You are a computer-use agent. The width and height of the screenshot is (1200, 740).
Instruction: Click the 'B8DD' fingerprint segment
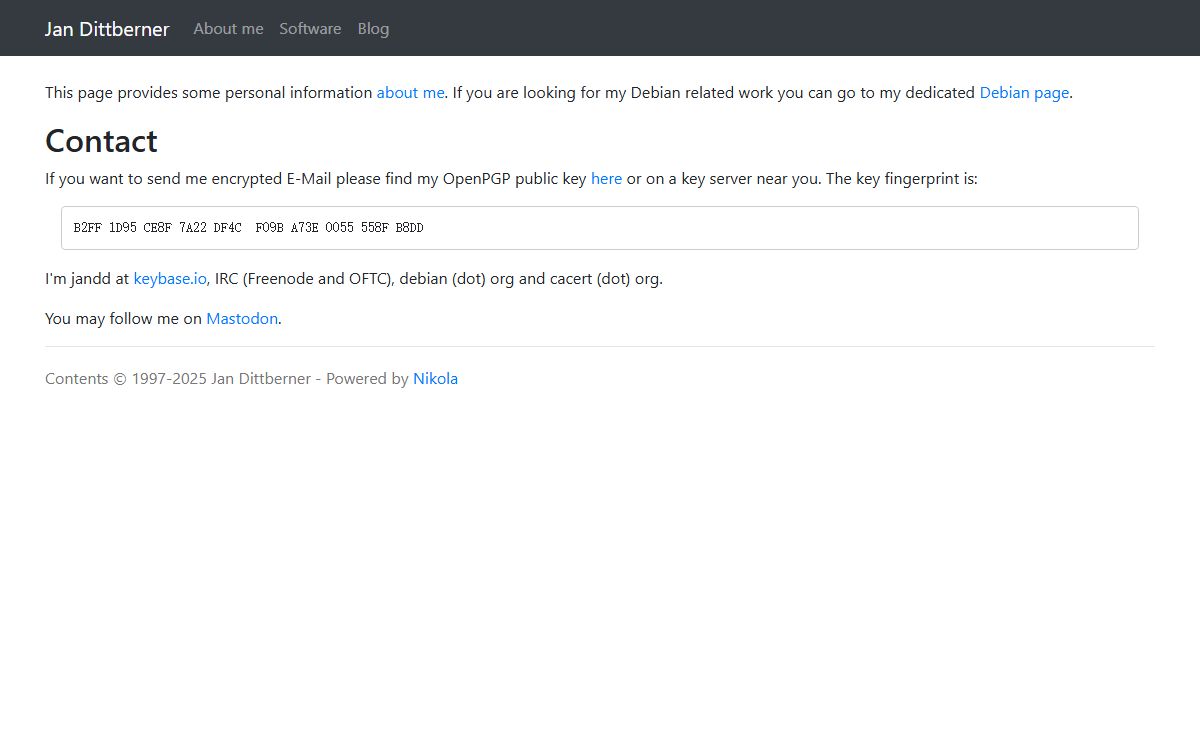tap(409, 228)
